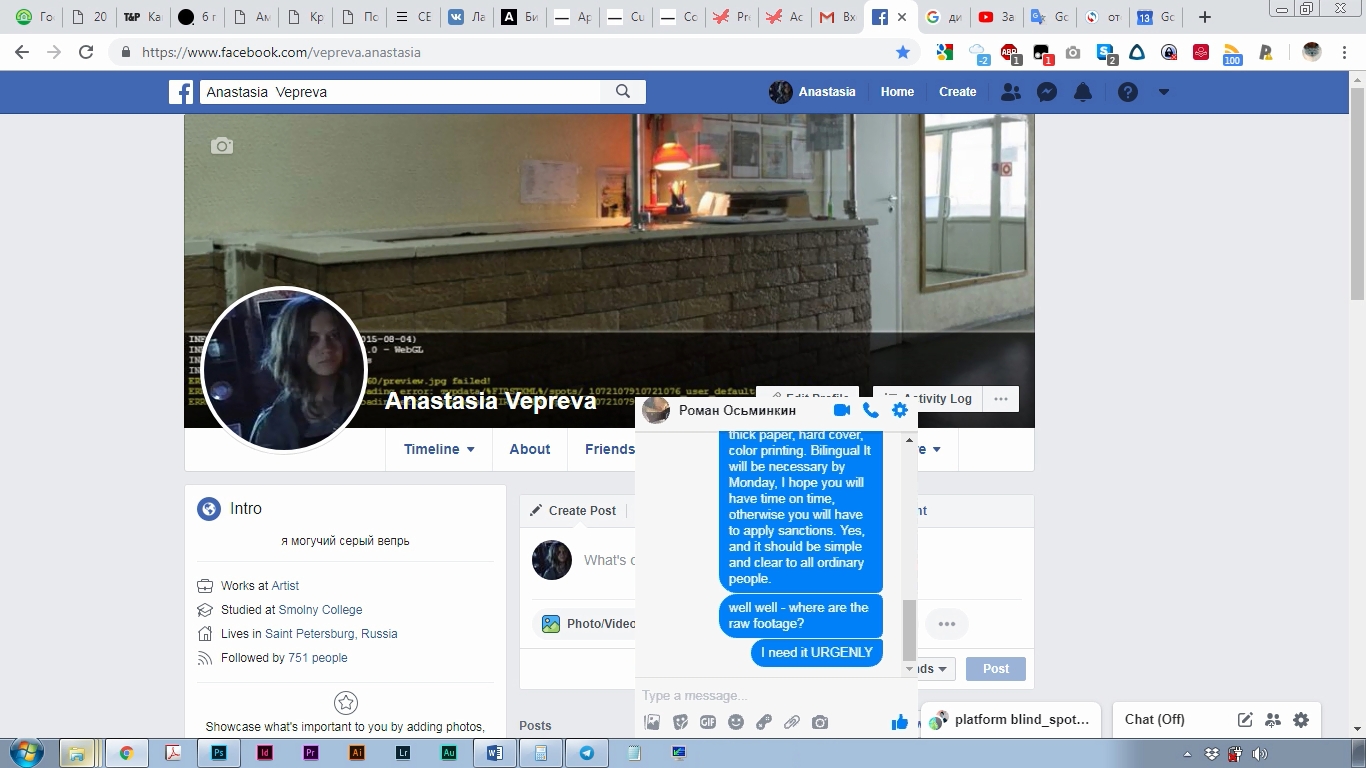Viewport: 1366px width, 768px height.
Task: Open Chat sidebar settings gear
Action: 1301,719
